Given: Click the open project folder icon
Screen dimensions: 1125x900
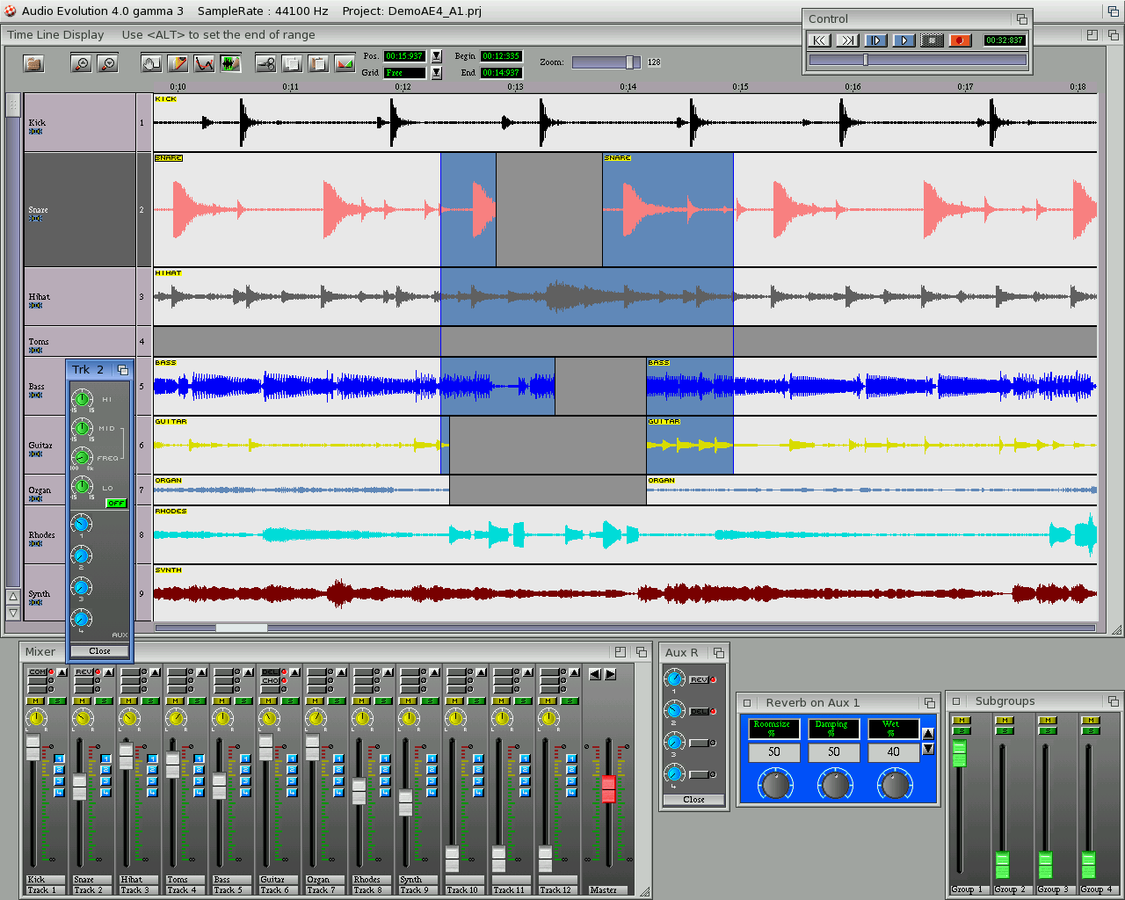Looking at the screenshot, I should coord(34,63).
